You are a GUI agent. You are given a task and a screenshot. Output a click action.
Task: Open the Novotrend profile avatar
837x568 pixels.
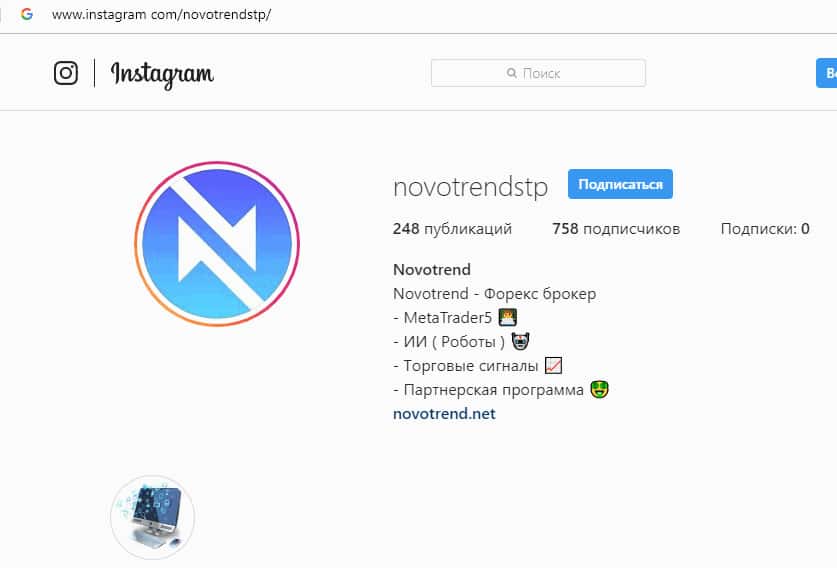pyautogui.click(x=217, y=244)
